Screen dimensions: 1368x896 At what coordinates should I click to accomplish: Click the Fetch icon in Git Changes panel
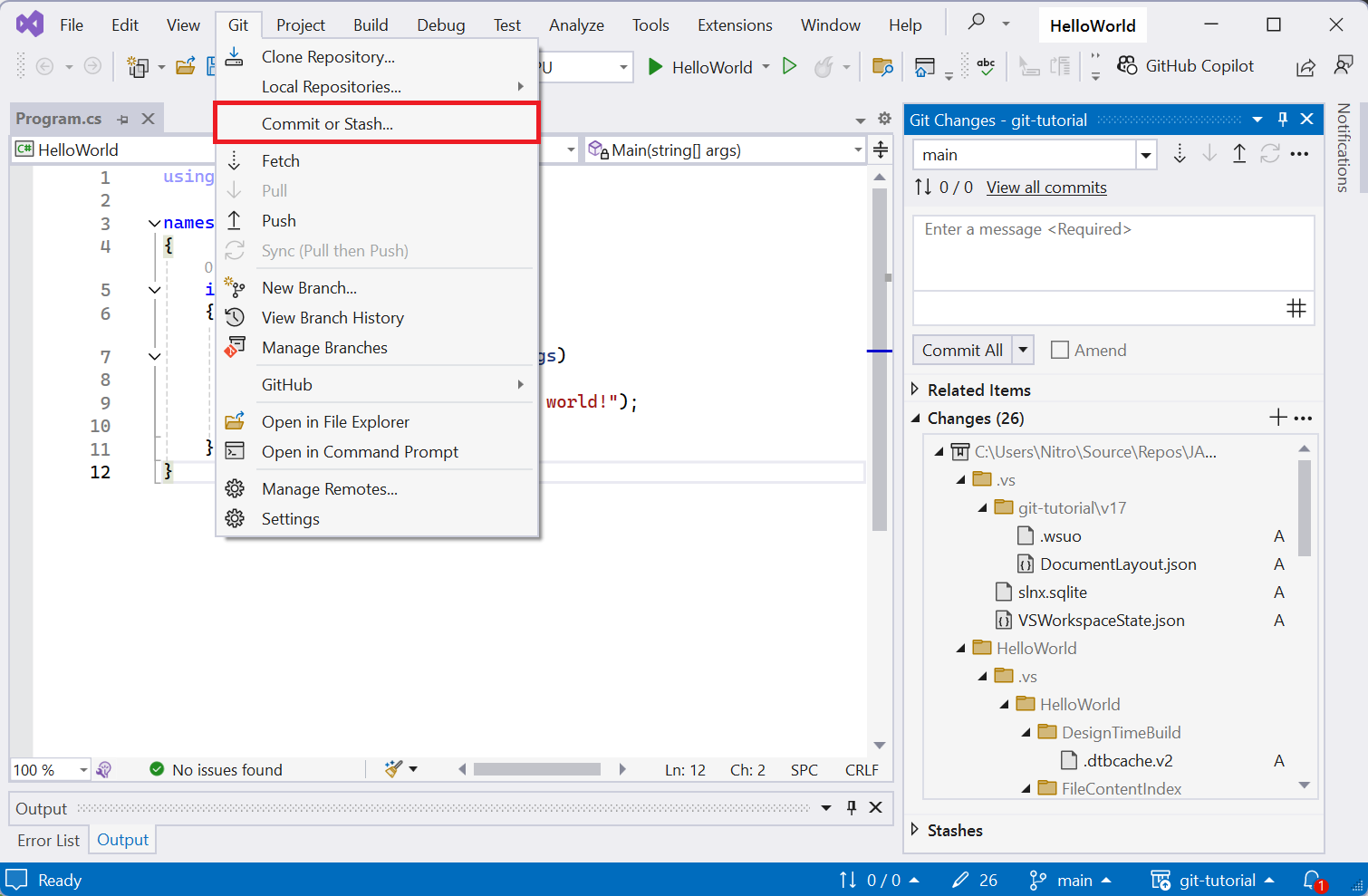1179,154
